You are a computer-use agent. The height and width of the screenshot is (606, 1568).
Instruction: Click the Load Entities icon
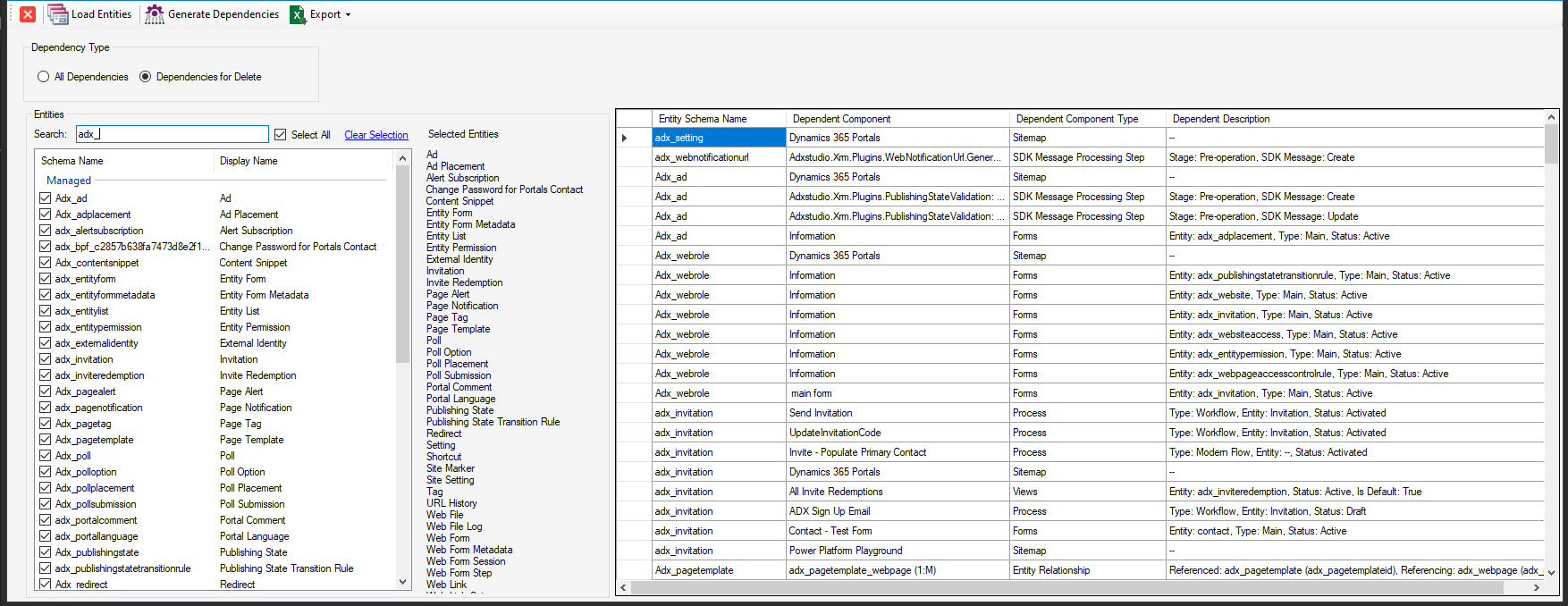tap(58, 14)
